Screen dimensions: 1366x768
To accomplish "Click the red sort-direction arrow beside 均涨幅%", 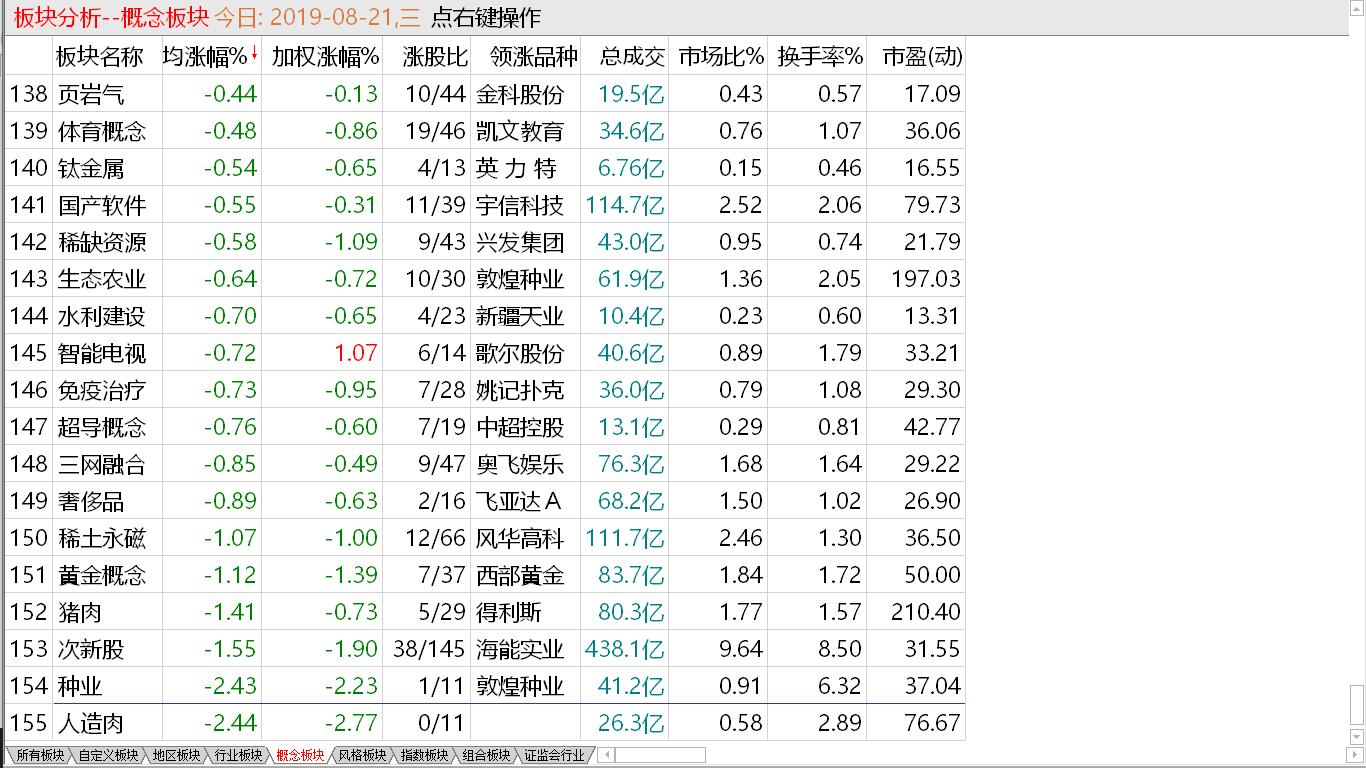I will click(254, 54).
